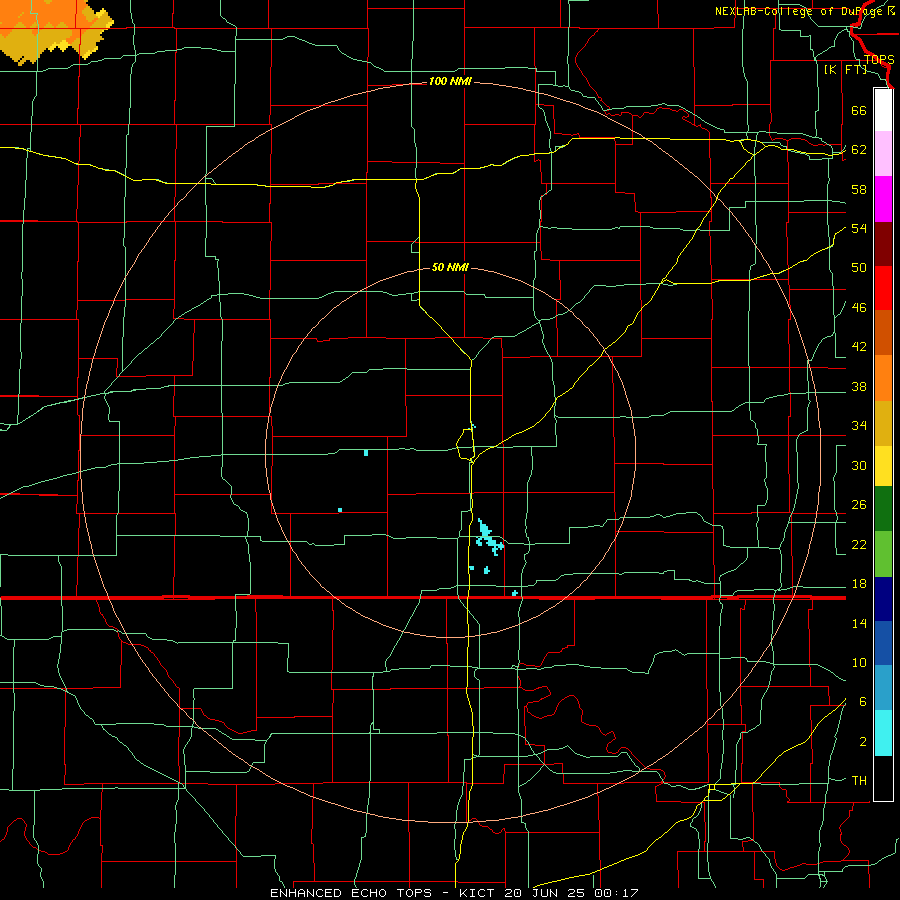900x900 pixels.
Task: Click the '54' legend value
Action: click(x=859, y=228)
